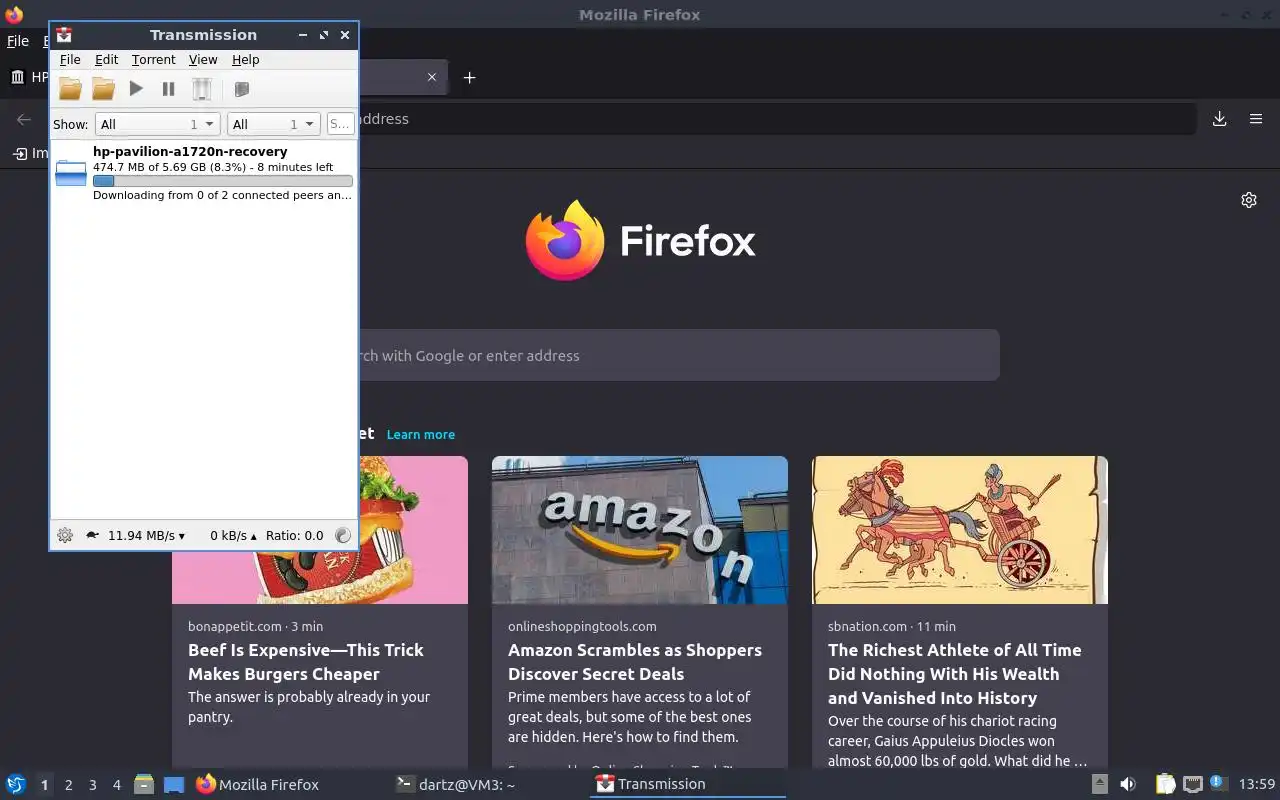Open the first Show All filter dropdown
The height and width of the screenshot is (800, 1280).
point(157,124)
